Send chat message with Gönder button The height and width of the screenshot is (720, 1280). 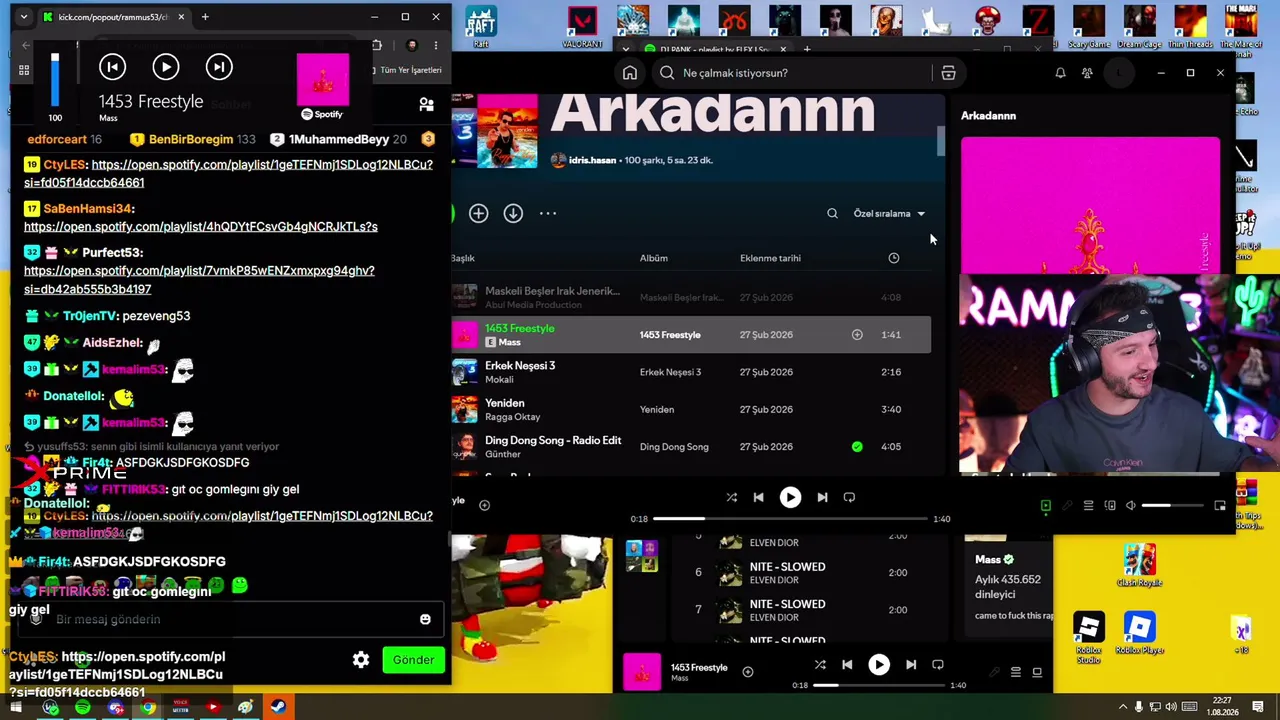click(x=413, y=660)
